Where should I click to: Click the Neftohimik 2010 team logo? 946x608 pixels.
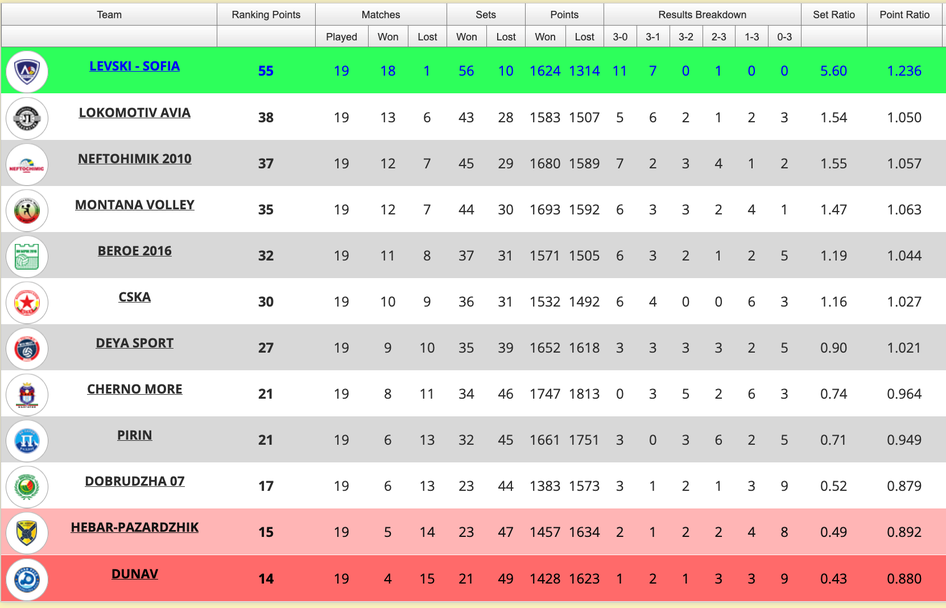pyautogui.click(x=27, y=164)
